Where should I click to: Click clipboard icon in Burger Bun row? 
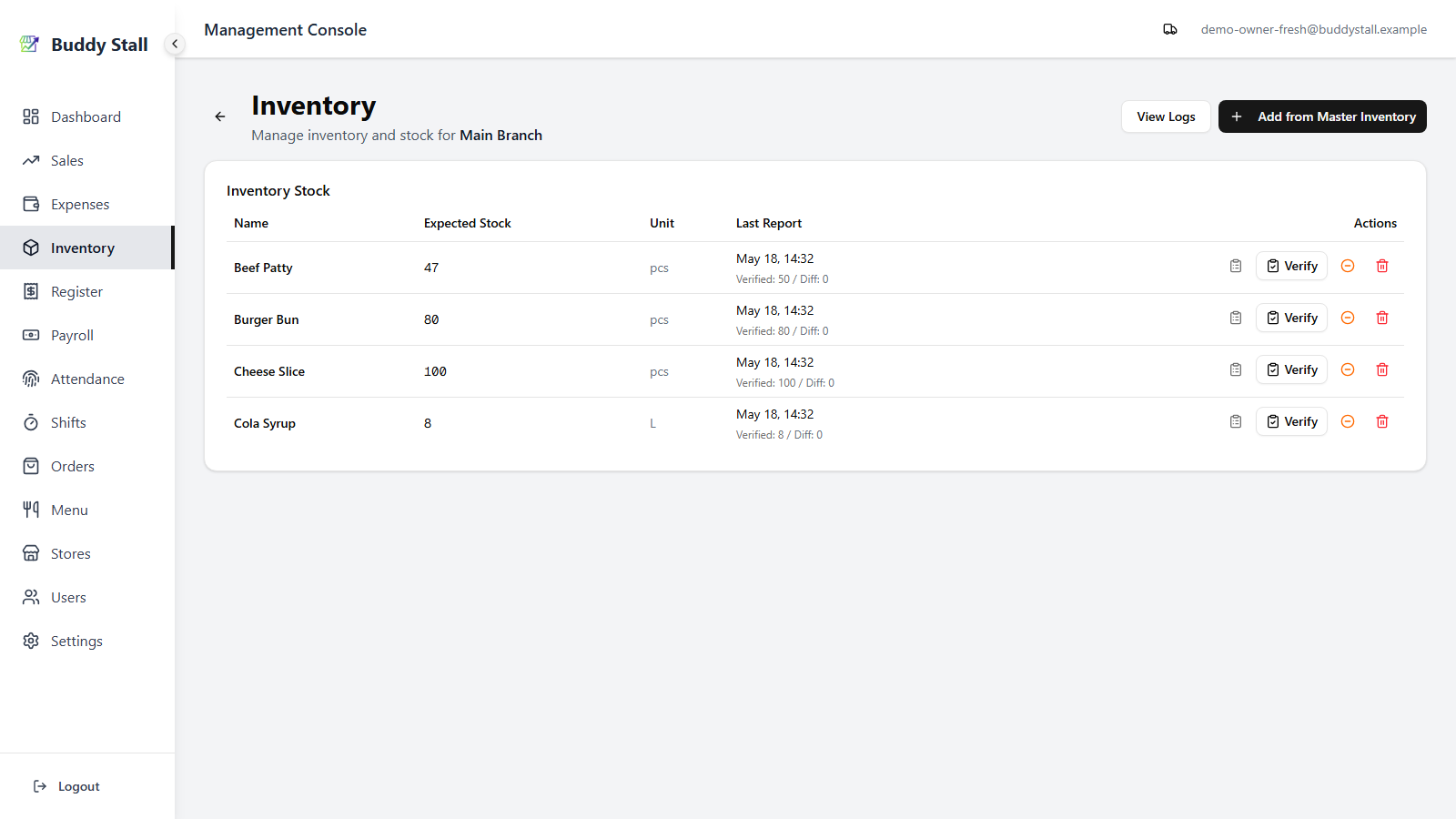click(x=1236, y=318)
